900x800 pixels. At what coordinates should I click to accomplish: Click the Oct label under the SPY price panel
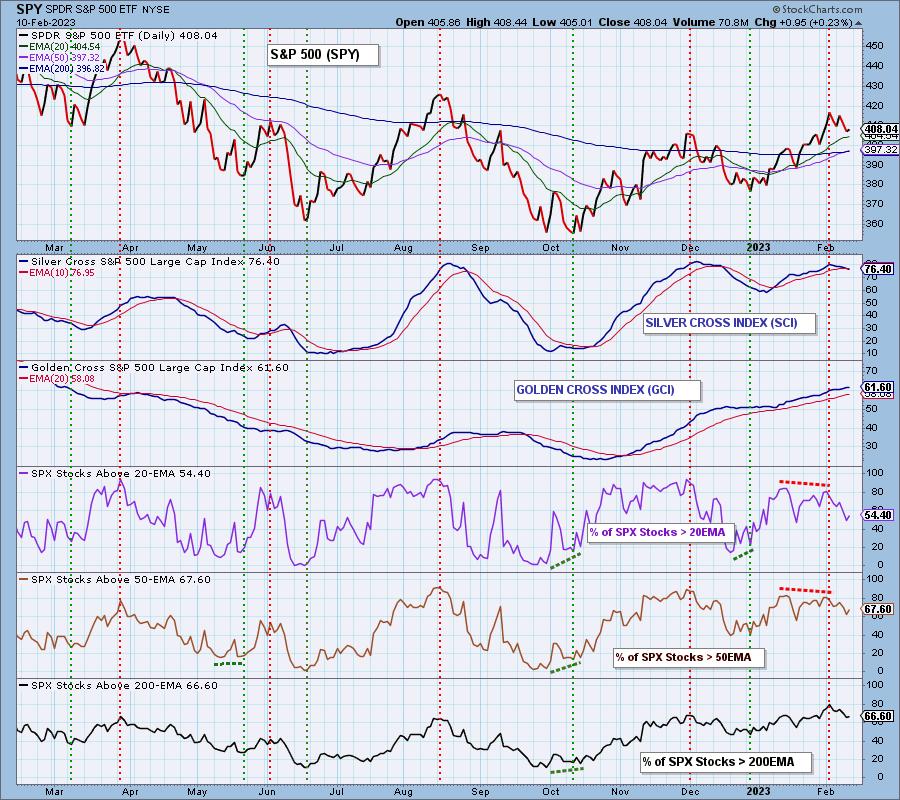pyautogui.click(x=550, y=247)
